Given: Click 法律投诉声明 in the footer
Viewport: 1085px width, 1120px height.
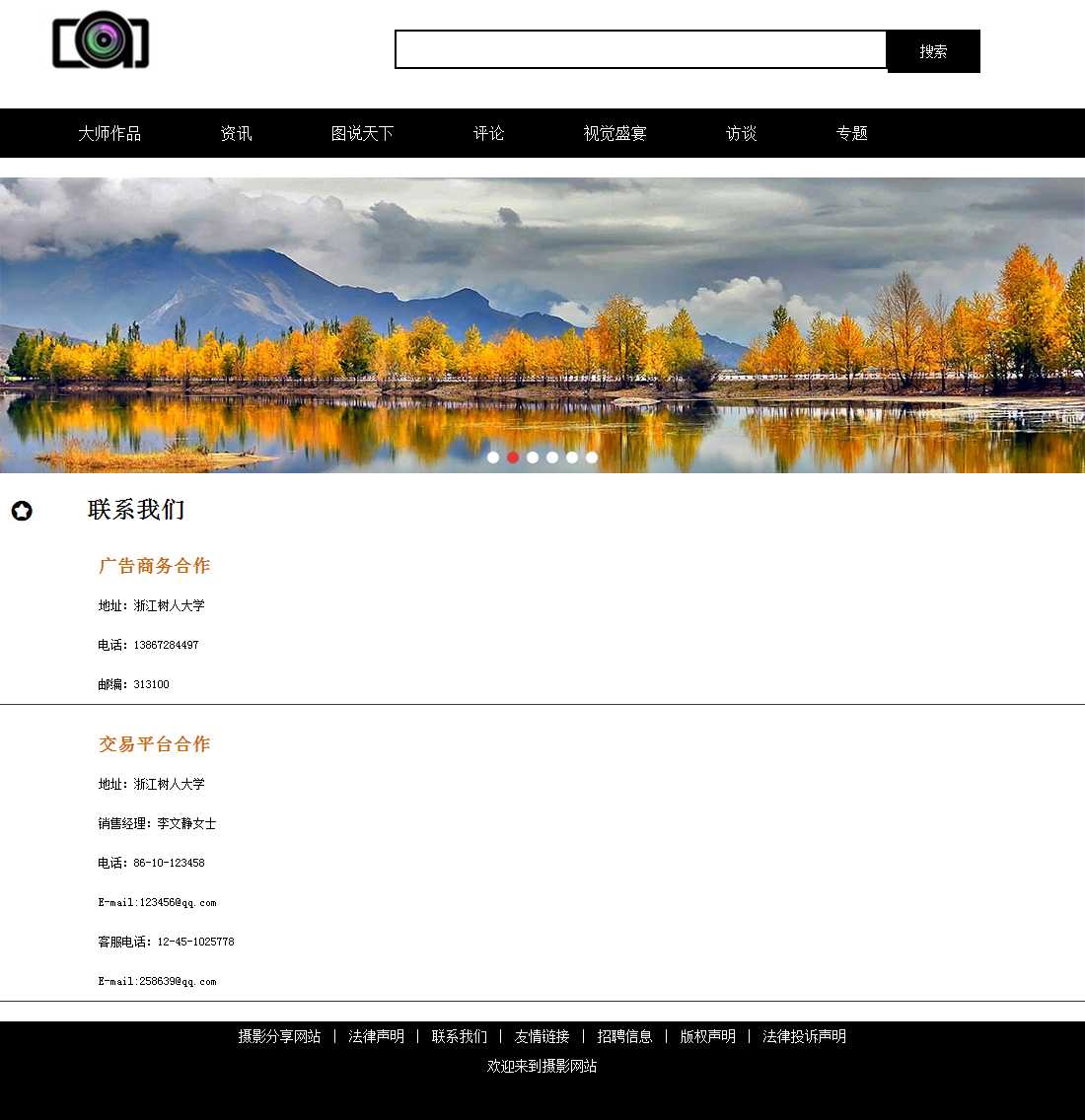Looking at the screenshot, I should 804,1036.
